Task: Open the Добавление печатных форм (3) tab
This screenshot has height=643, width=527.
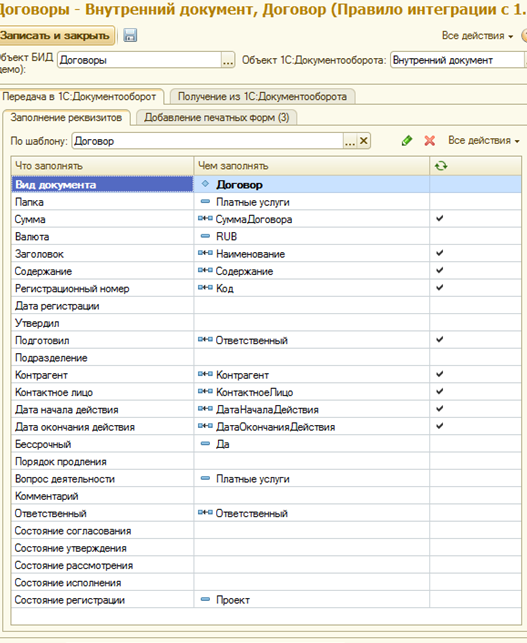Action: 217,118
